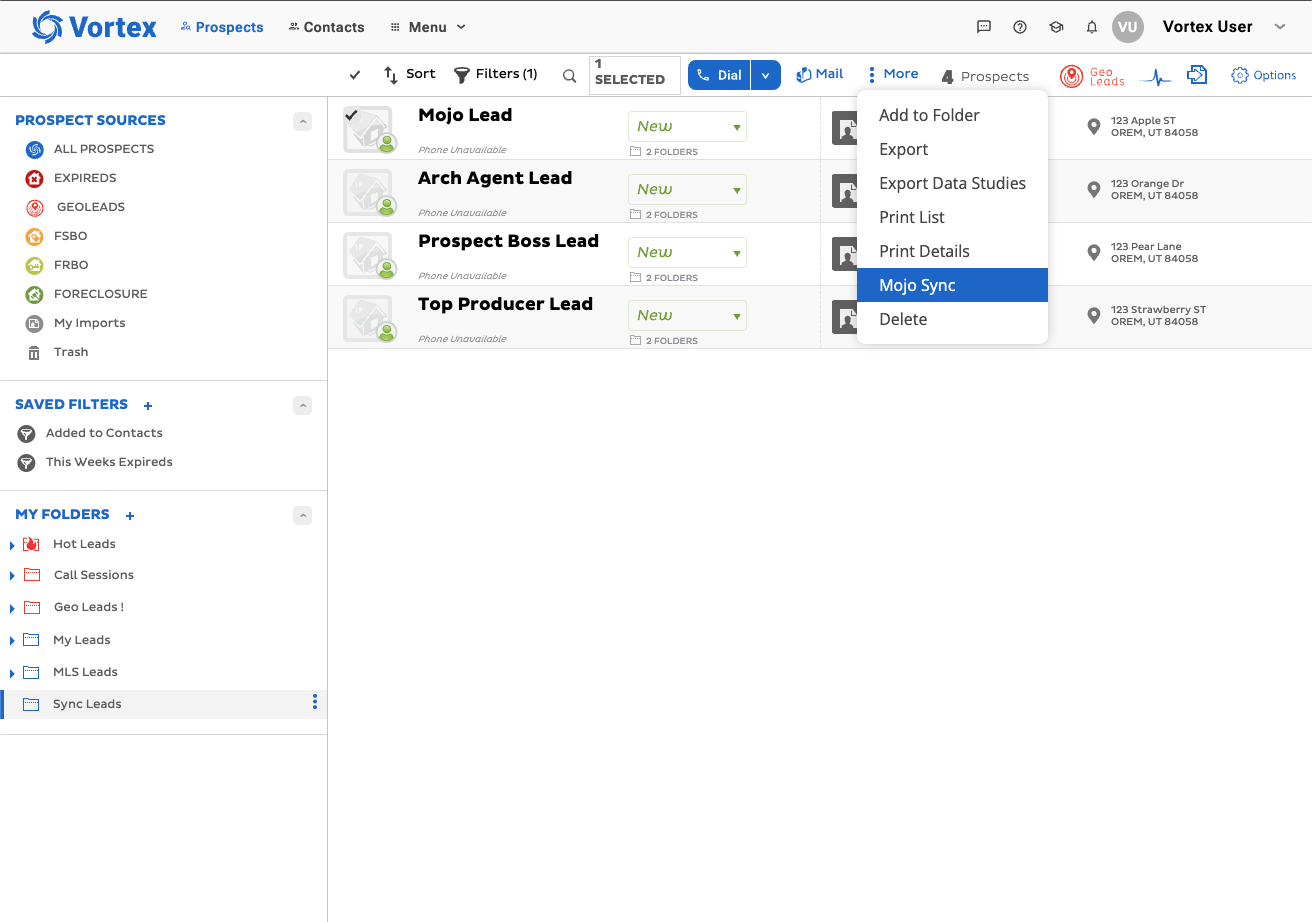This screenshot has height=922, width=1312.
Task: Select FSBO source
Action: click(57, 236)
